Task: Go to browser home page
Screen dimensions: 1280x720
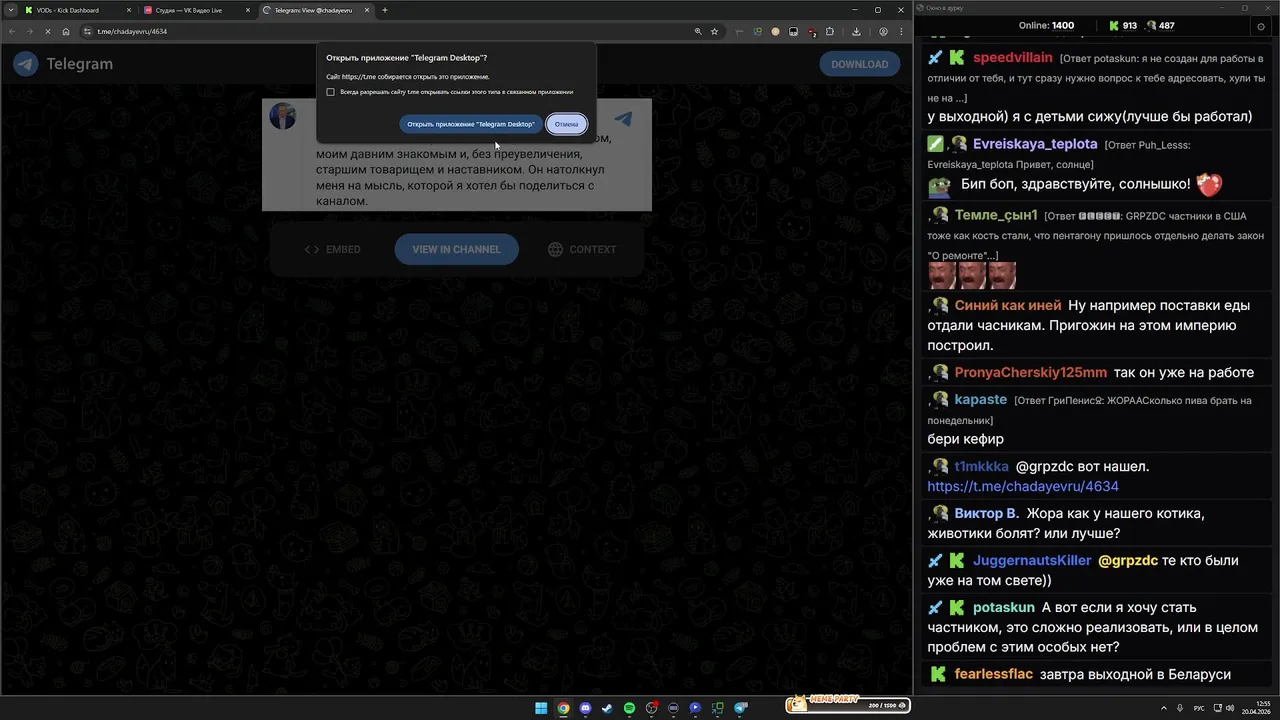Action: pyautogui.click(x=66, y=31)
